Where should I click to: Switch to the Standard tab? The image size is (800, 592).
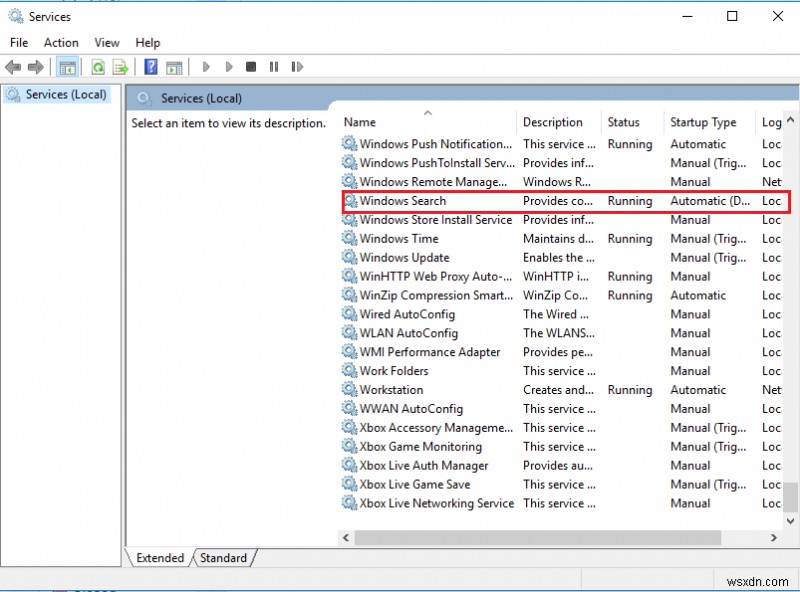click(222, 558)
